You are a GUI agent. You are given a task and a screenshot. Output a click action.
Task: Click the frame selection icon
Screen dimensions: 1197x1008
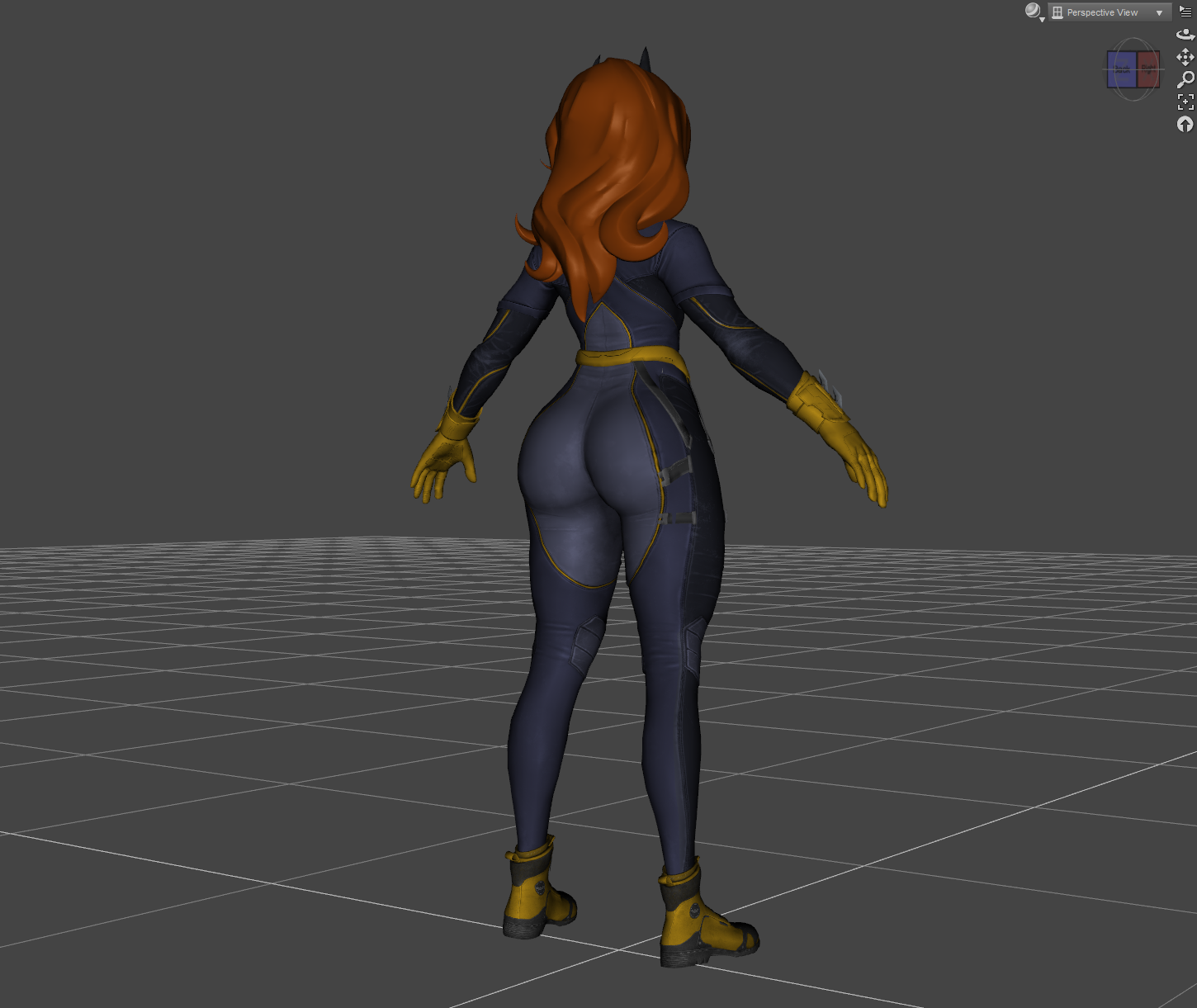click(1185, 102)
